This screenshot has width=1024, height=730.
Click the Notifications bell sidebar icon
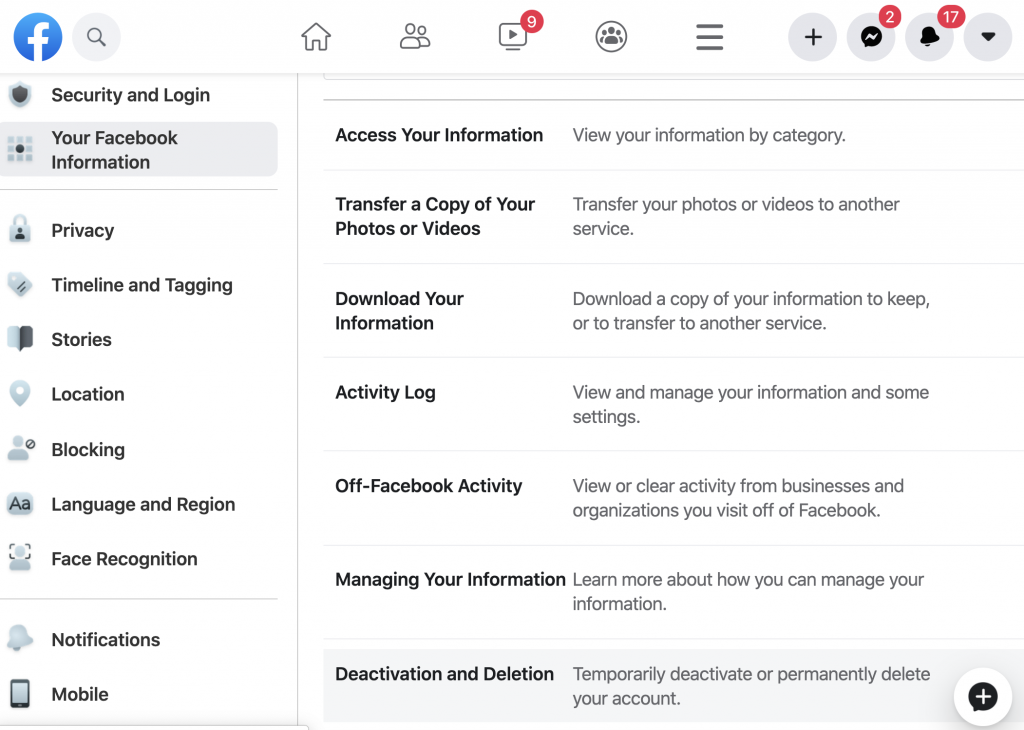[x=20, y=639]
